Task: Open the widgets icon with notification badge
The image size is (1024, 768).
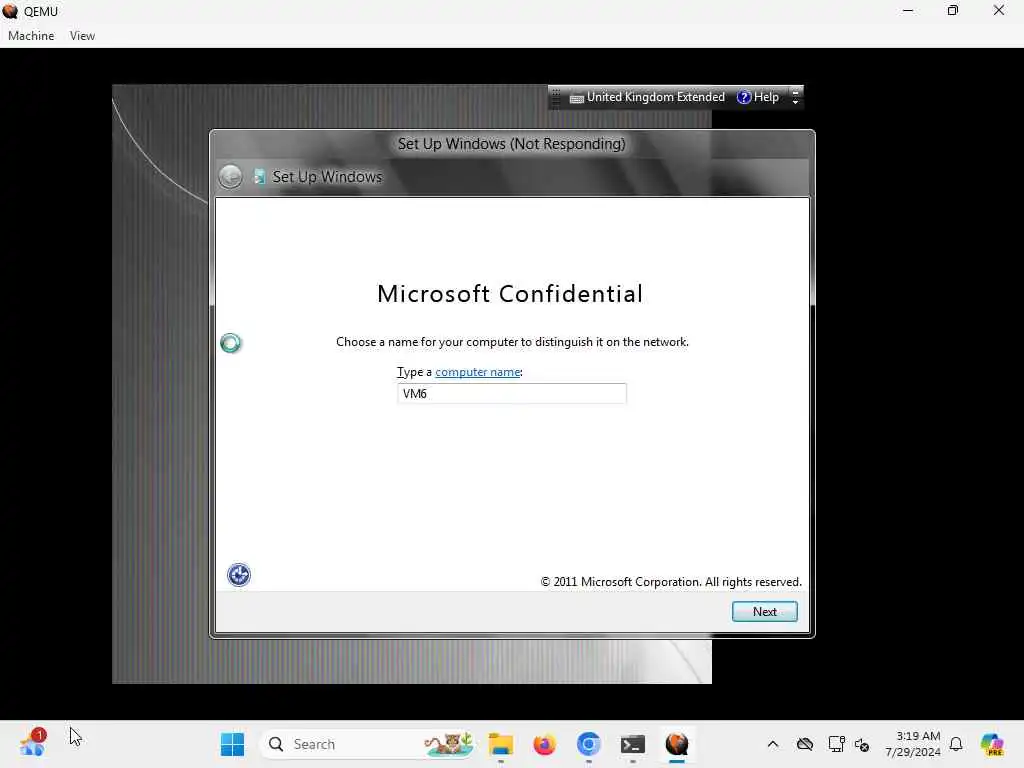Action: tap(33, 743)
